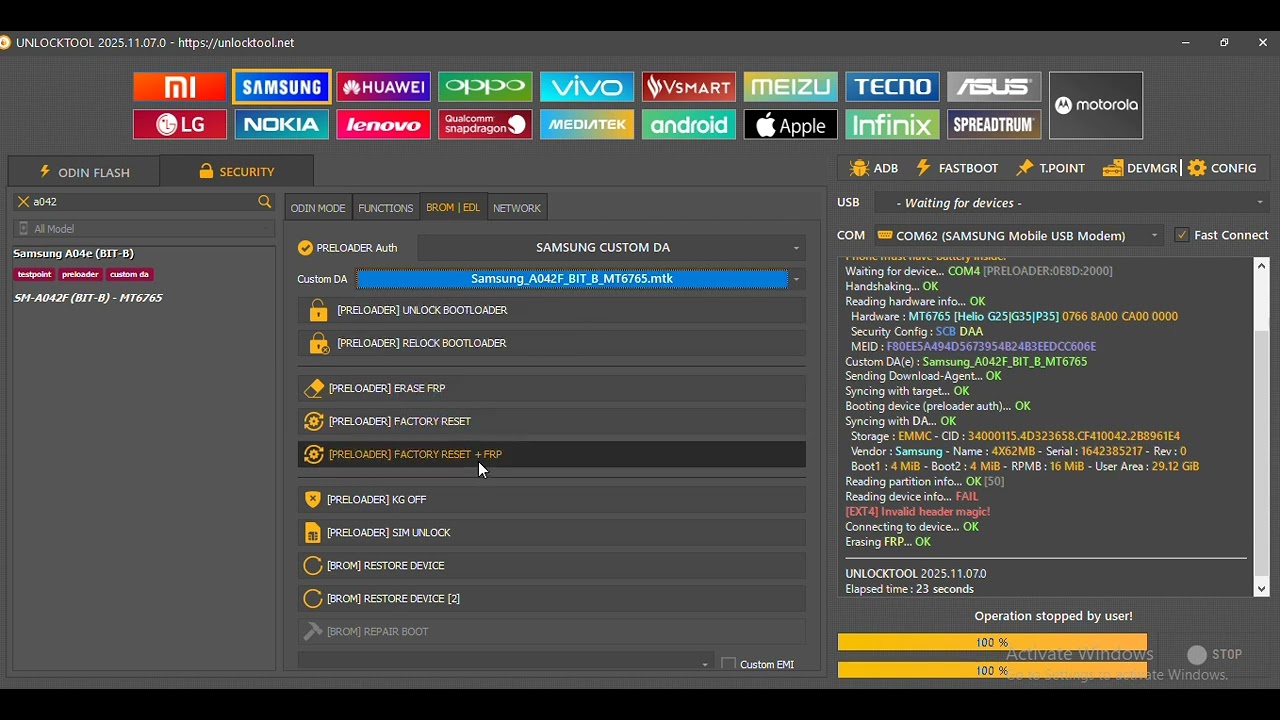This screenshot has height=720, width=1280.
Task: Select the MediaTek platform icon
Action: point(587,124)
